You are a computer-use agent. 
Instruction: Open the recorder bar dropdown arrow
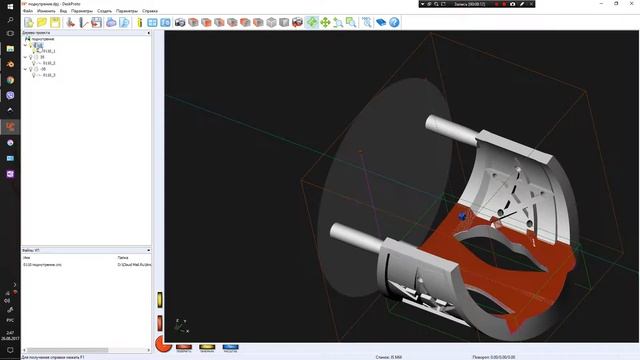(x=422, y=4)
